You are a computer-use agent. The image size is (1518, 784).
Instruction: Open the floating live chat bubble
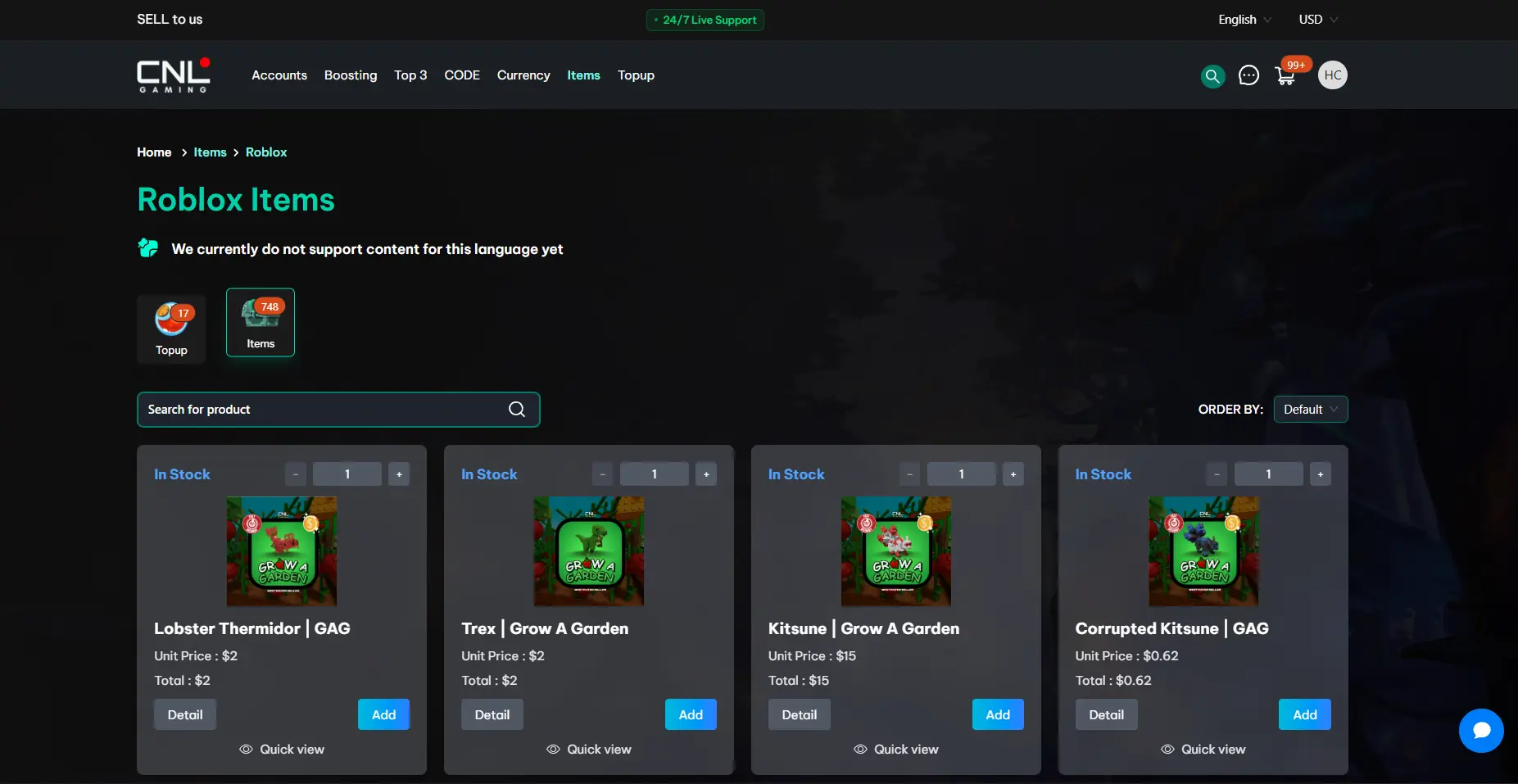[x=1481, y=731]
